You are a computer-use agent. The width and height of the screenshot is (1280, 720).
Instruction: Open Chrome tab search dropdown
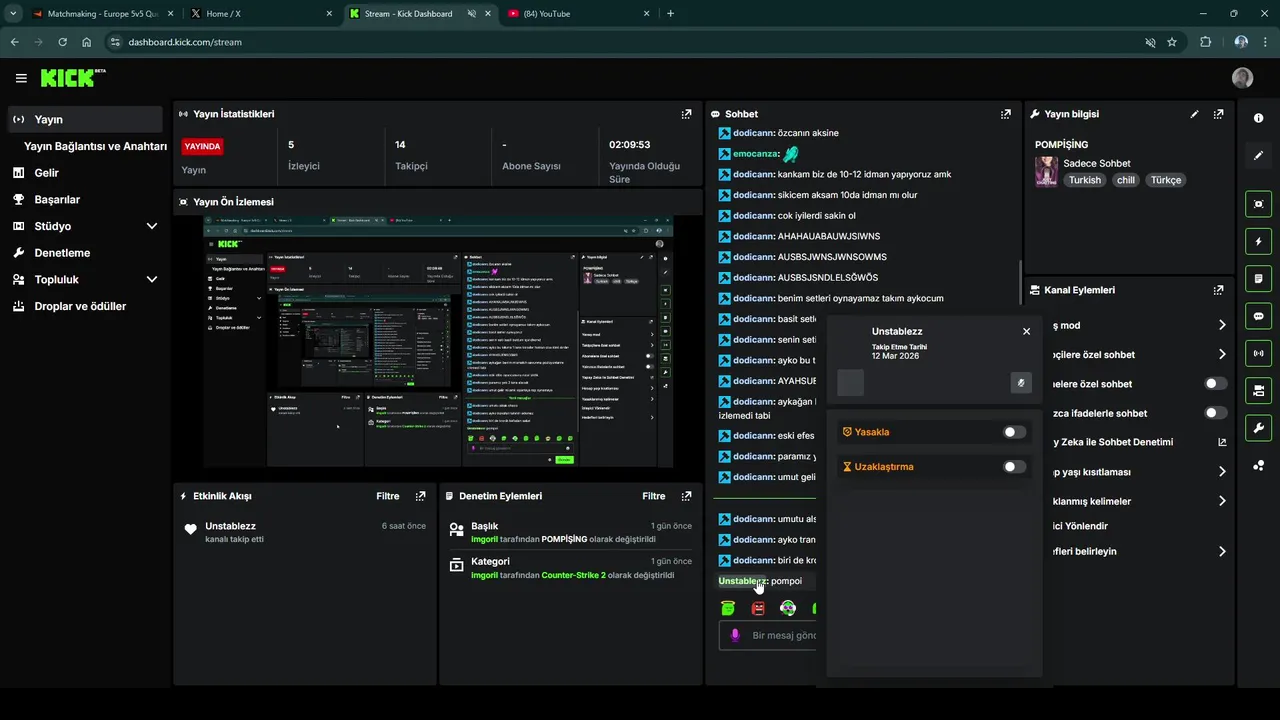click(13, 14)
